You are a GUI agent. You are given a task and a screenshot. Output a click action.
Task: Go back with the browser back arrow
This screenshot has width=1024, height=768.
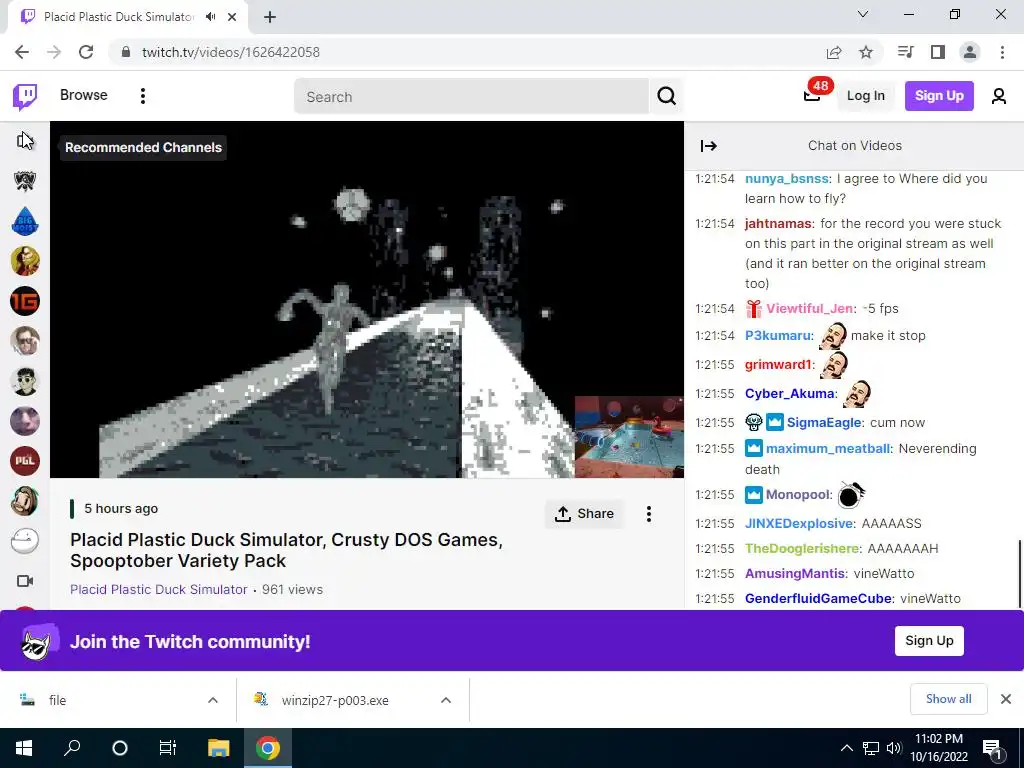click(x=22, y=52)
